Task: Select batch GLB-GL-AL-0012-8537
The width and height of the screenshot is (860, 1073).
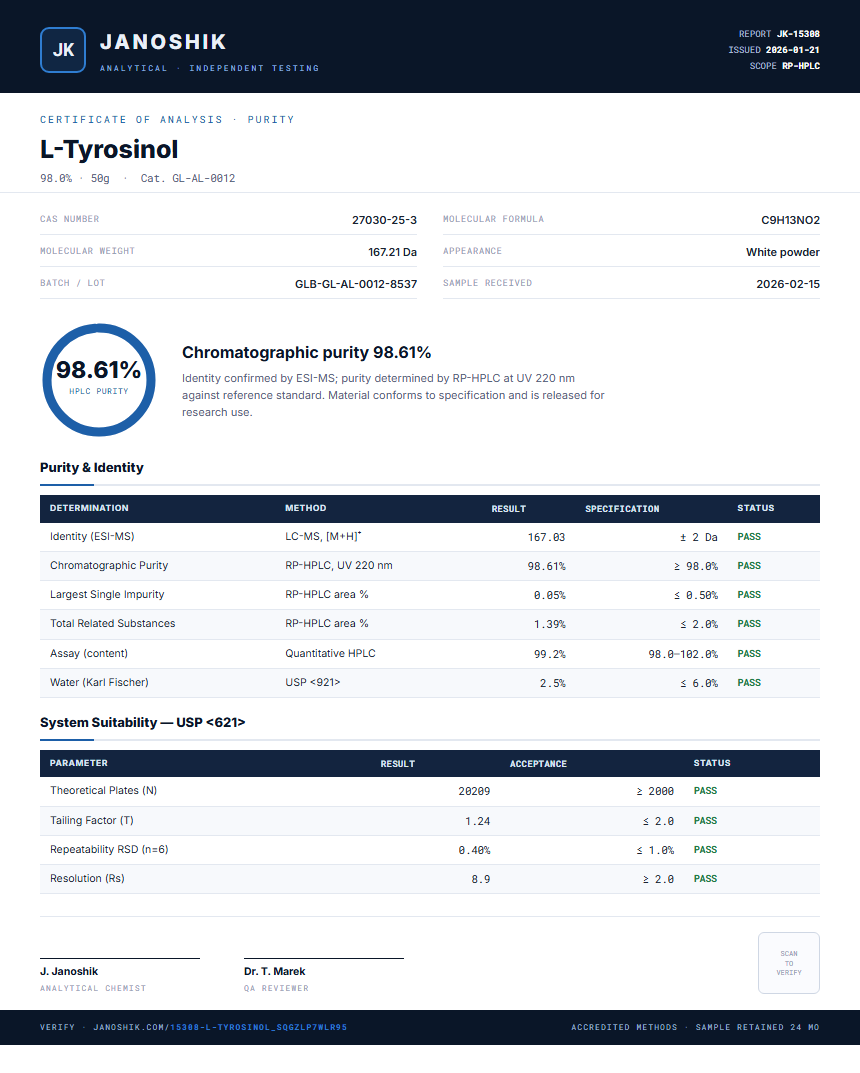Action: 356,284
